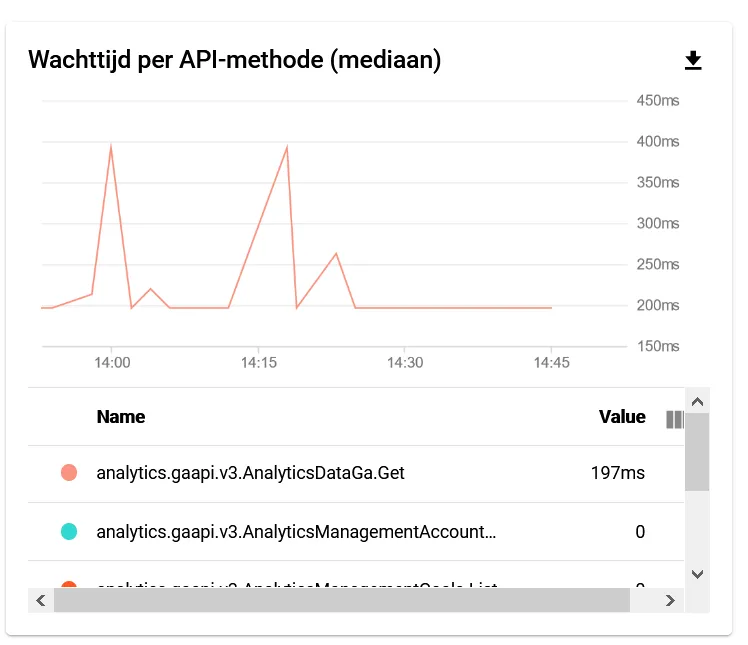Sort by the Name column header

(x=121, y=417)
